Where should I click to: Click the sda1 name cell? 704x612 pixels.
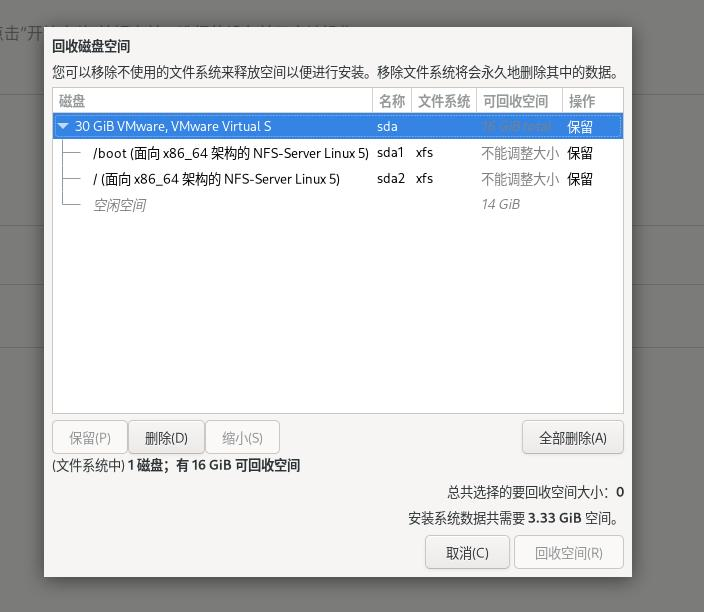click(x=390, y=153)
